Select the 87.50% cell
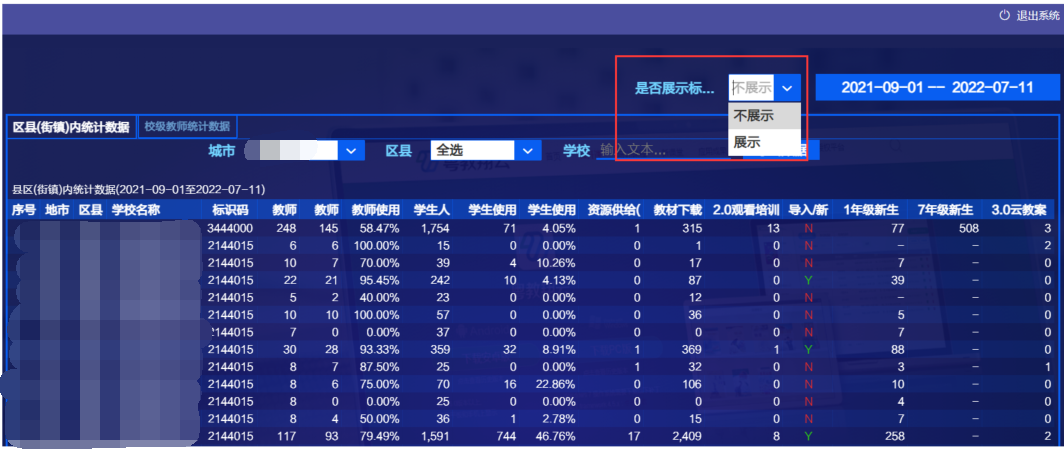Viewport: 1064px width, 450px height. point(381,366)
